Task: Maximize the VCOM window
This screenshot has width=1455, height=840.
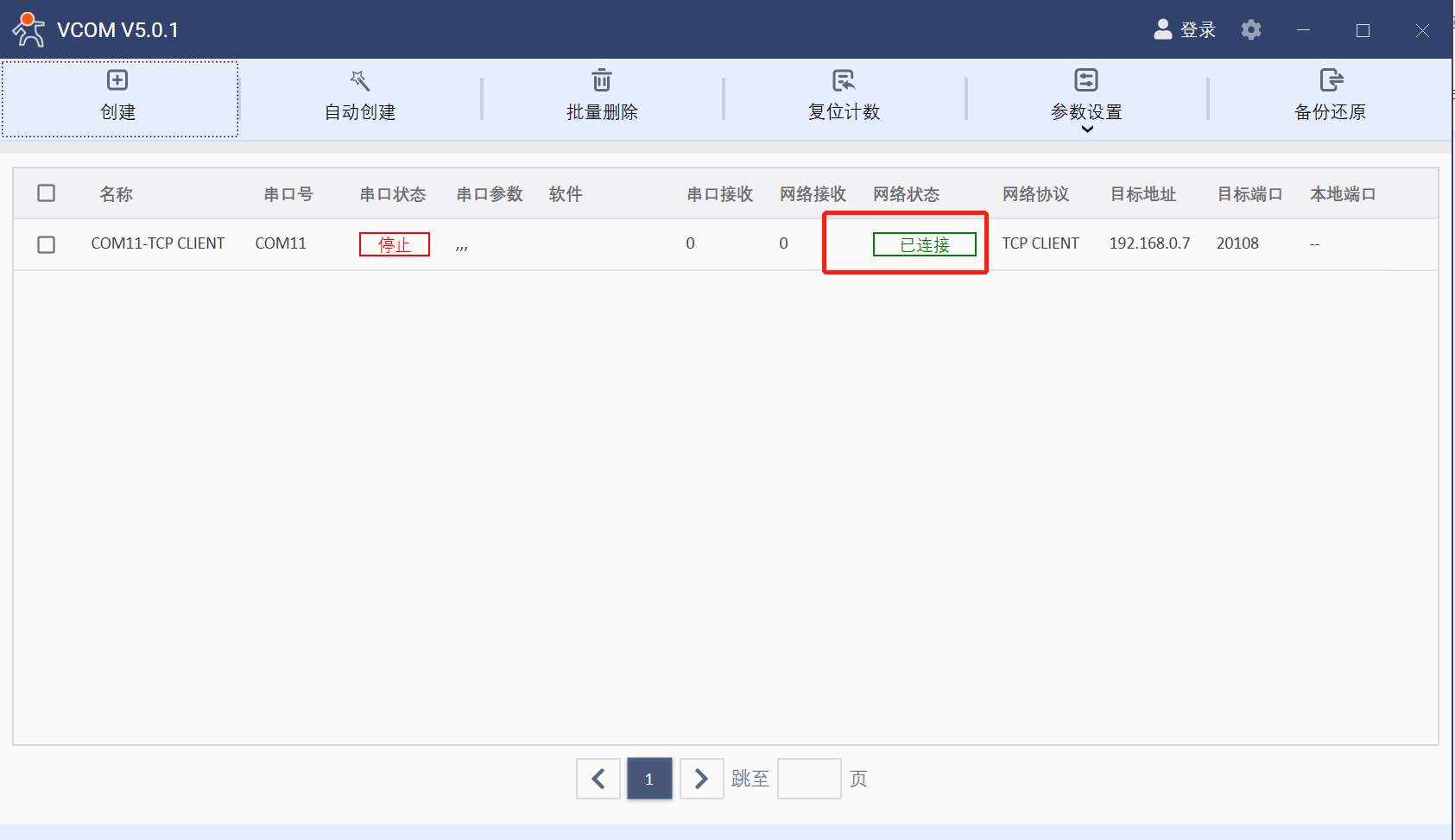Action: pos(1363,30)
